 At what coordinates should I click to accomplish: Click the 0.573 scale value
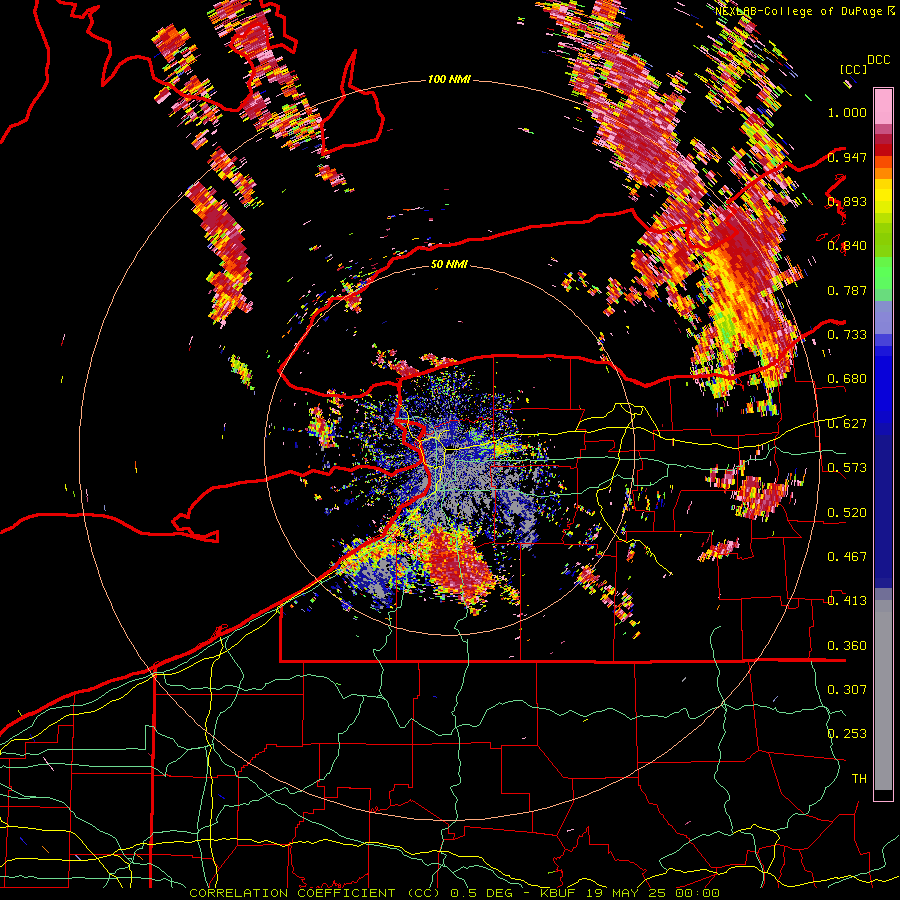click(x=847, y=468)
